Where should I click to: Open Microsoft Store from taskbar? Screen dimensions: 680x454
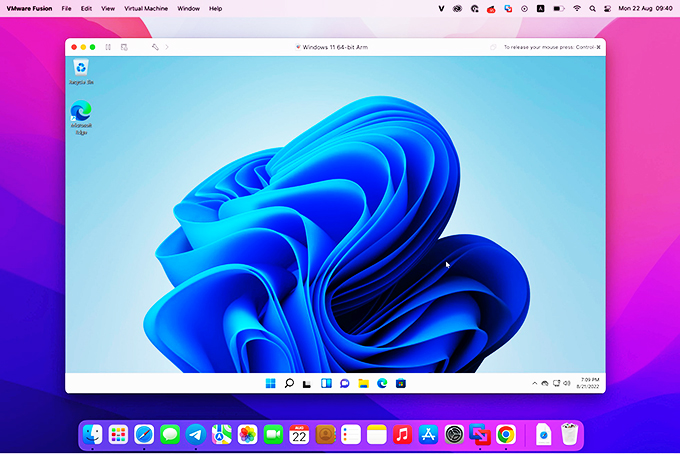pos(400,383)
